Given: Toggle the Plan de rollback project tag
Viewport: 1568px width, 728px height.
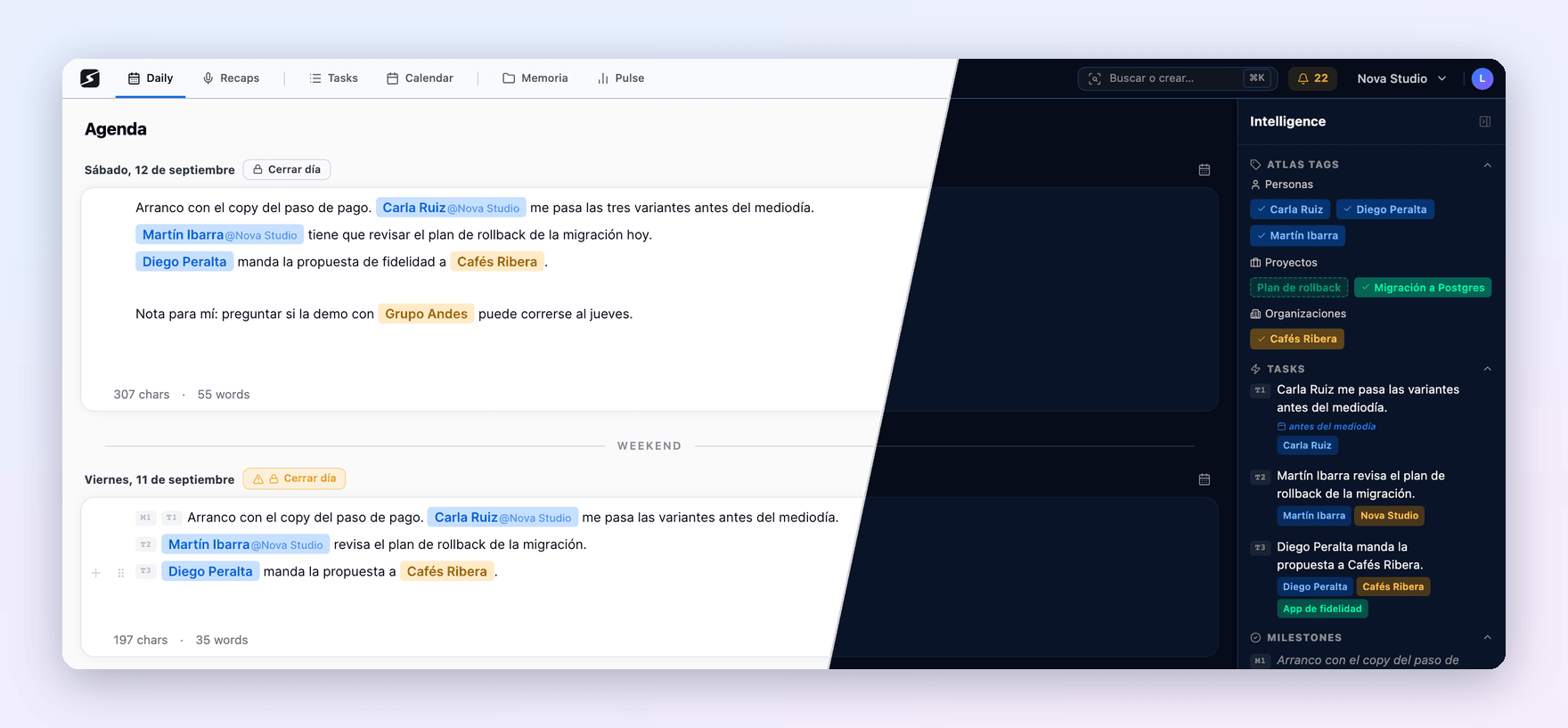Looking at the screenshot, I should coord(1299,288).
